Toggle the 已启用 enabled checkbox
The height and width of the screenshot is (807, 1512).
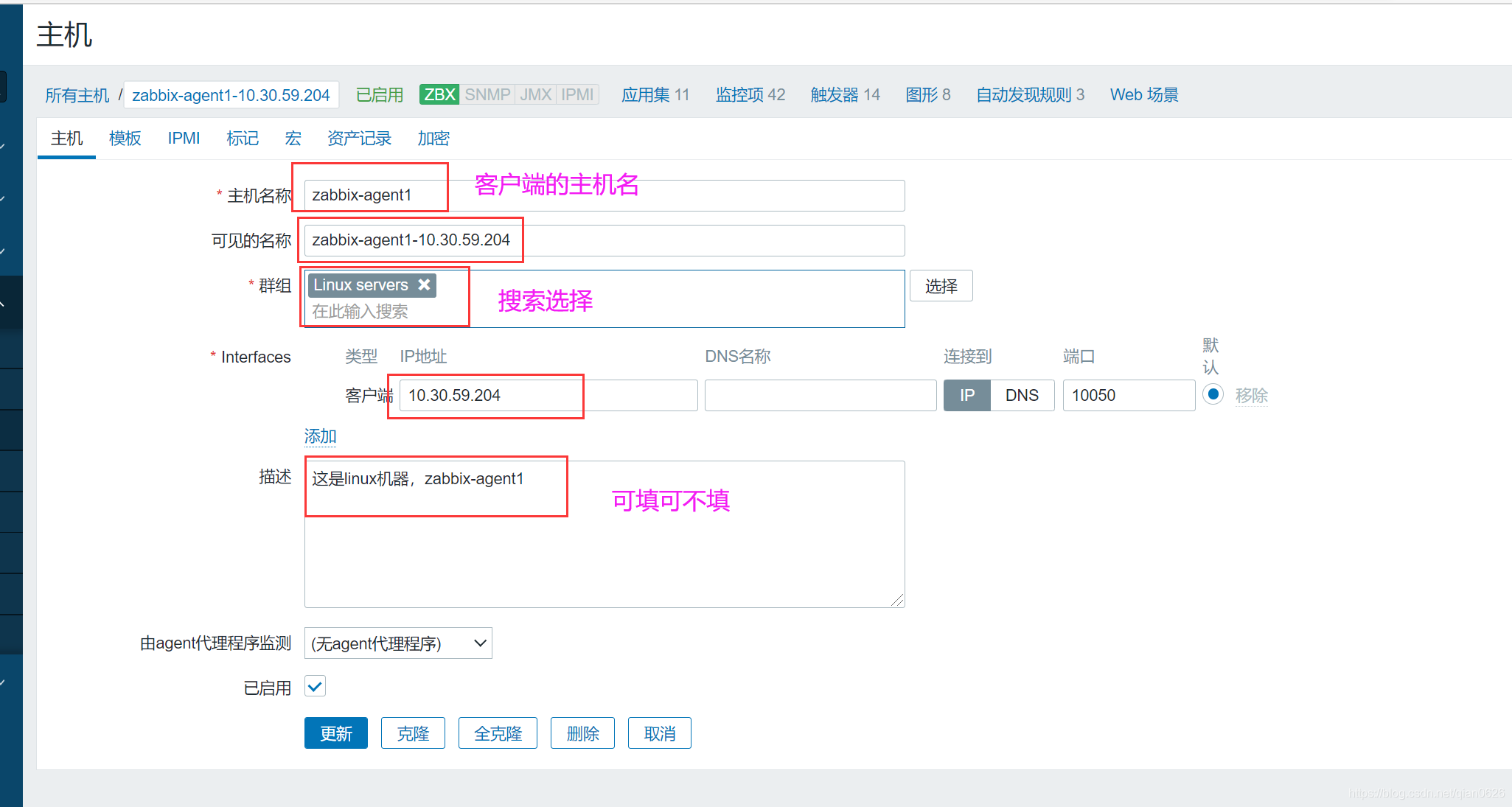point(315,687)
